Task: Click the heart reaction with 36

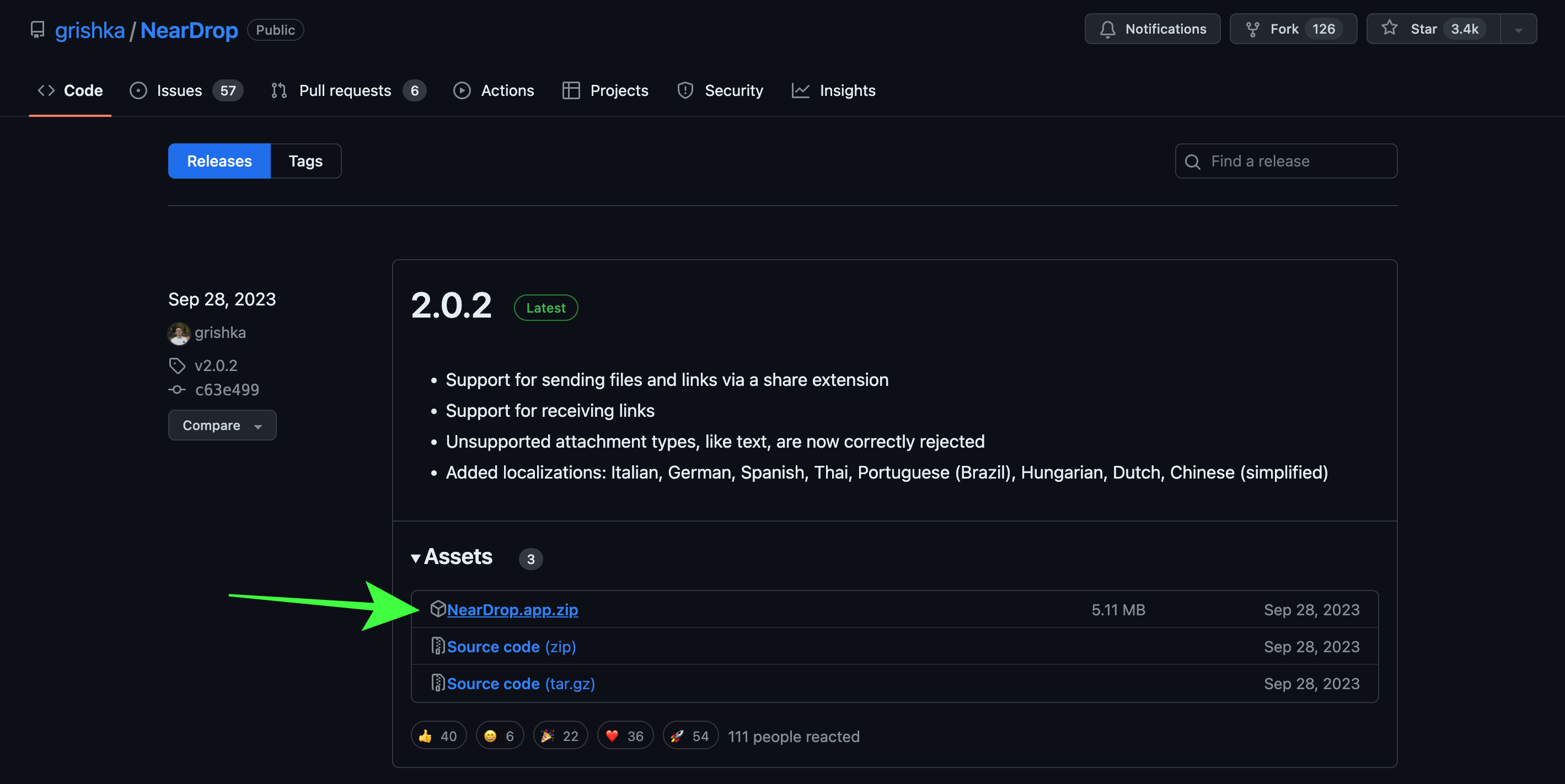Action: [625, 736]
